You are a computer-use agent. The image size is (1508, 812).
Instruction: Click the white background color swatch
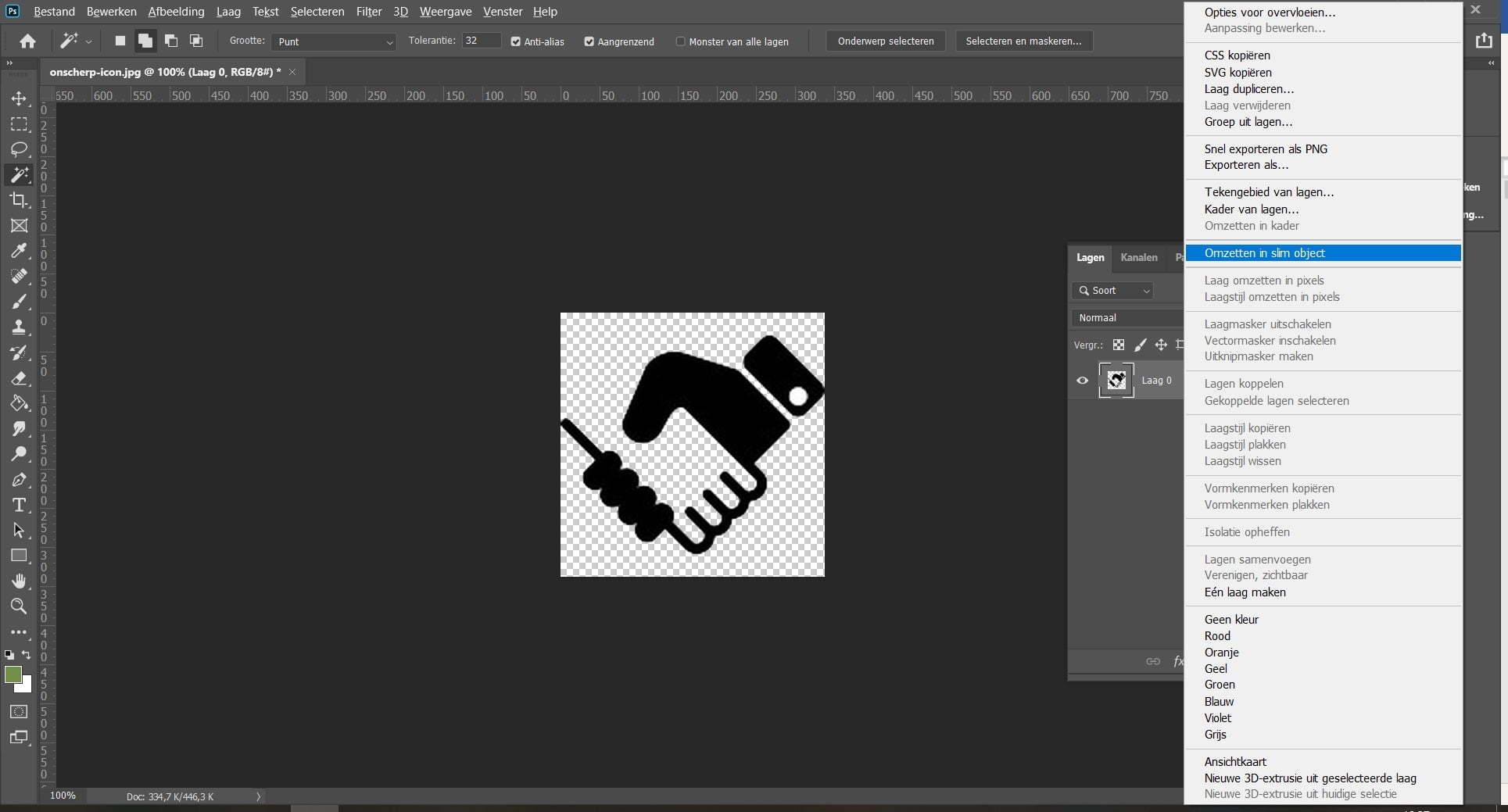point(27,687)
